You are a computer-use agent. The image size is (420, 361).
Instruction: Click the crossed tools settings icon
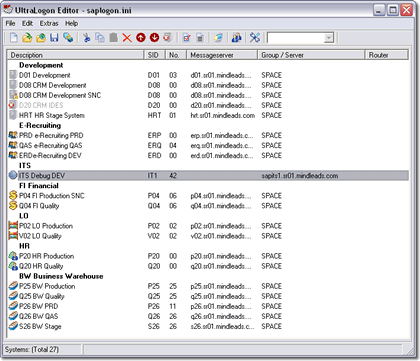coord(255,38)
